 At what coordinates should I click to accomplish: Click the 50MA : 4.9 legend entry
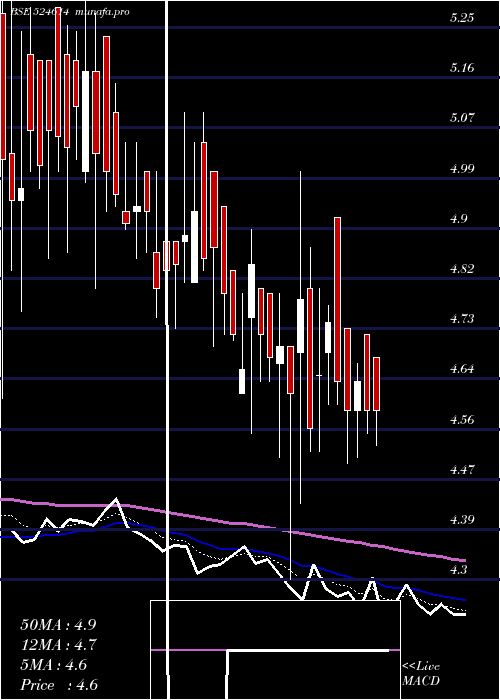click(x=58, y=625)
